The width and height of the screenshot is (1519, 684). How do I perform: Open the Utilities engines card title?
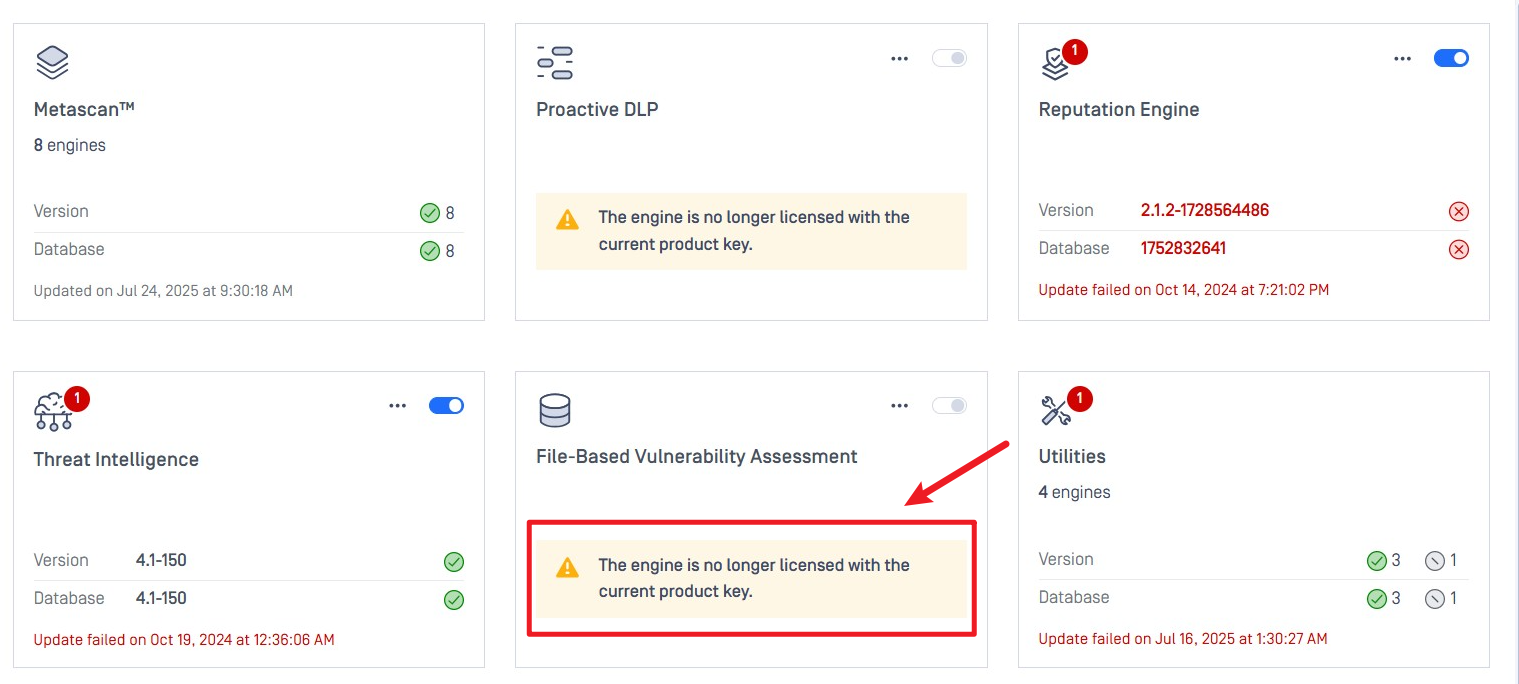pyautogui.click(x=1072, y=456)
